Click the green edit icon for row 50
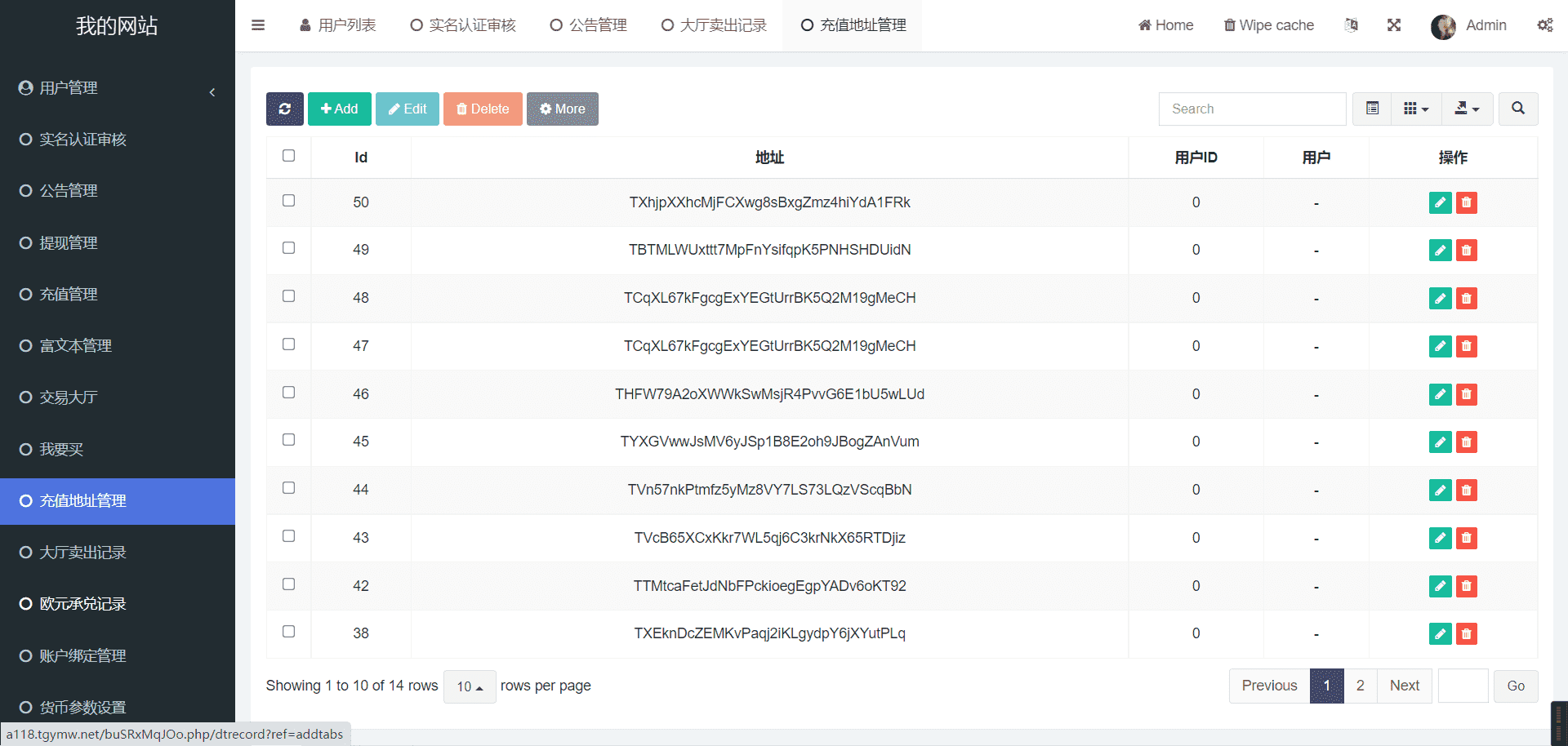The image size is (1568, 746). [1440, 202]
